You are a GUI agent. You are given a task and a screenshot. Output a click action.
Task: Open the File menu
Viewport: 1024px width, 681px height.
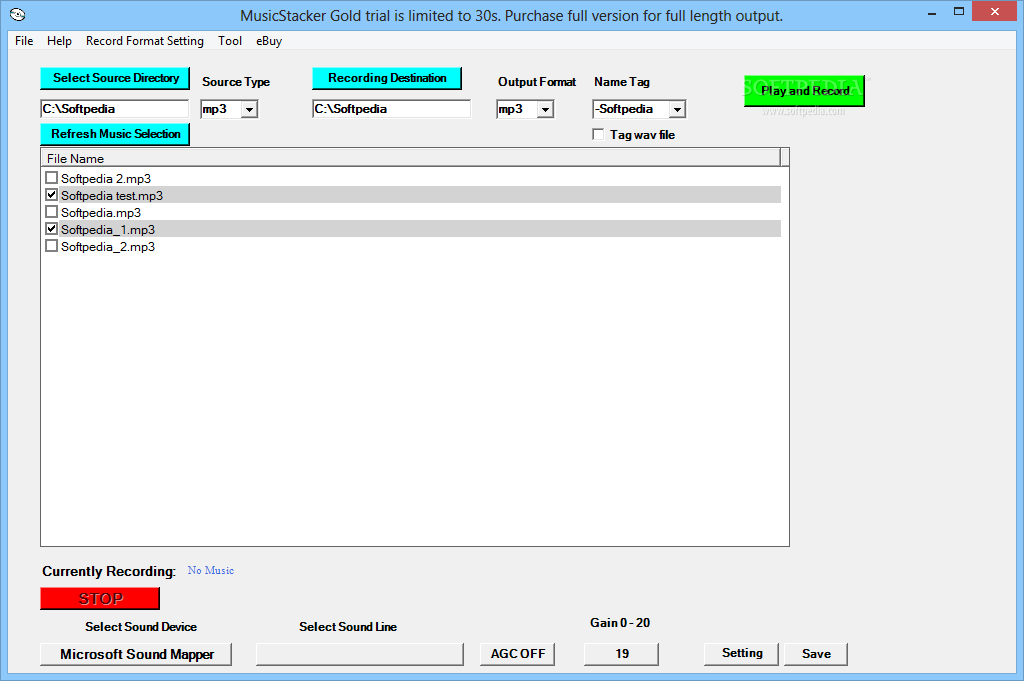coord(24,41)
